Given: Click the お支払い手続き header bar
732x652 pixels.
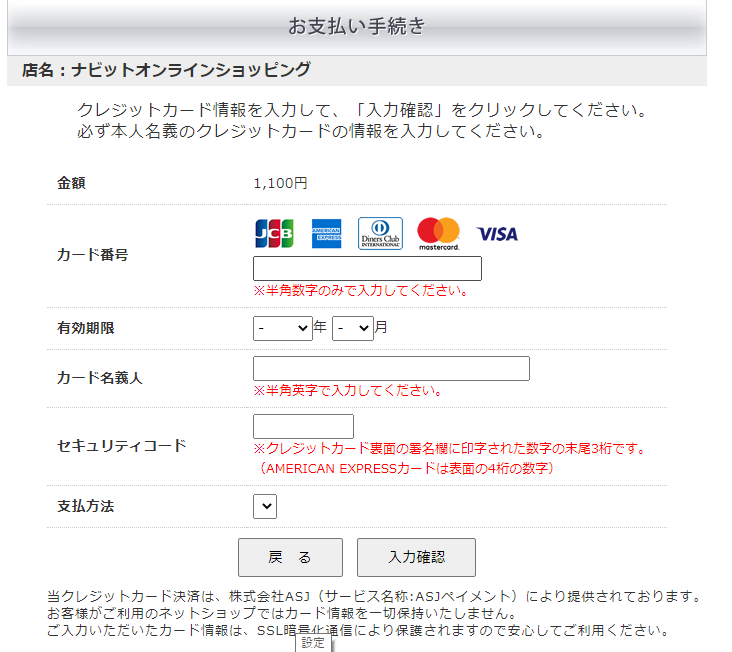Looking at the screenshot, I should [x=357, y=27].
